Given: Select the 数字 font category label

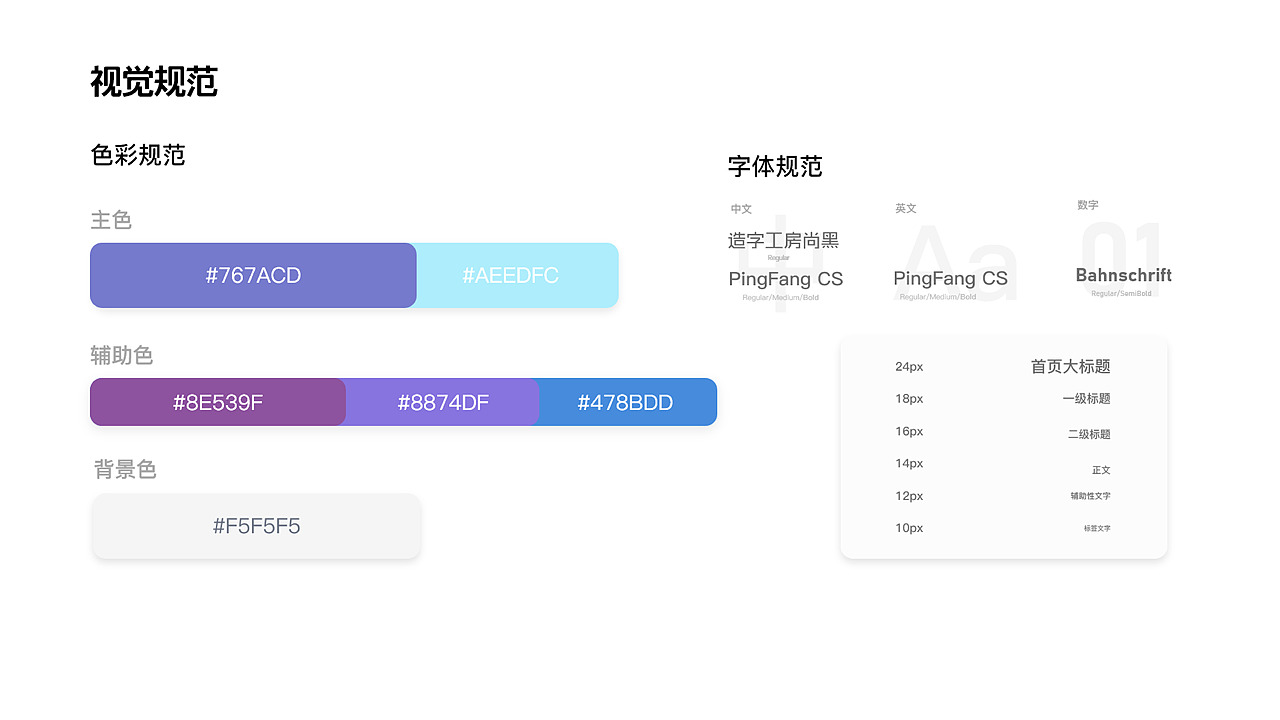Looking at the screenshot, I should [1087, 205].
